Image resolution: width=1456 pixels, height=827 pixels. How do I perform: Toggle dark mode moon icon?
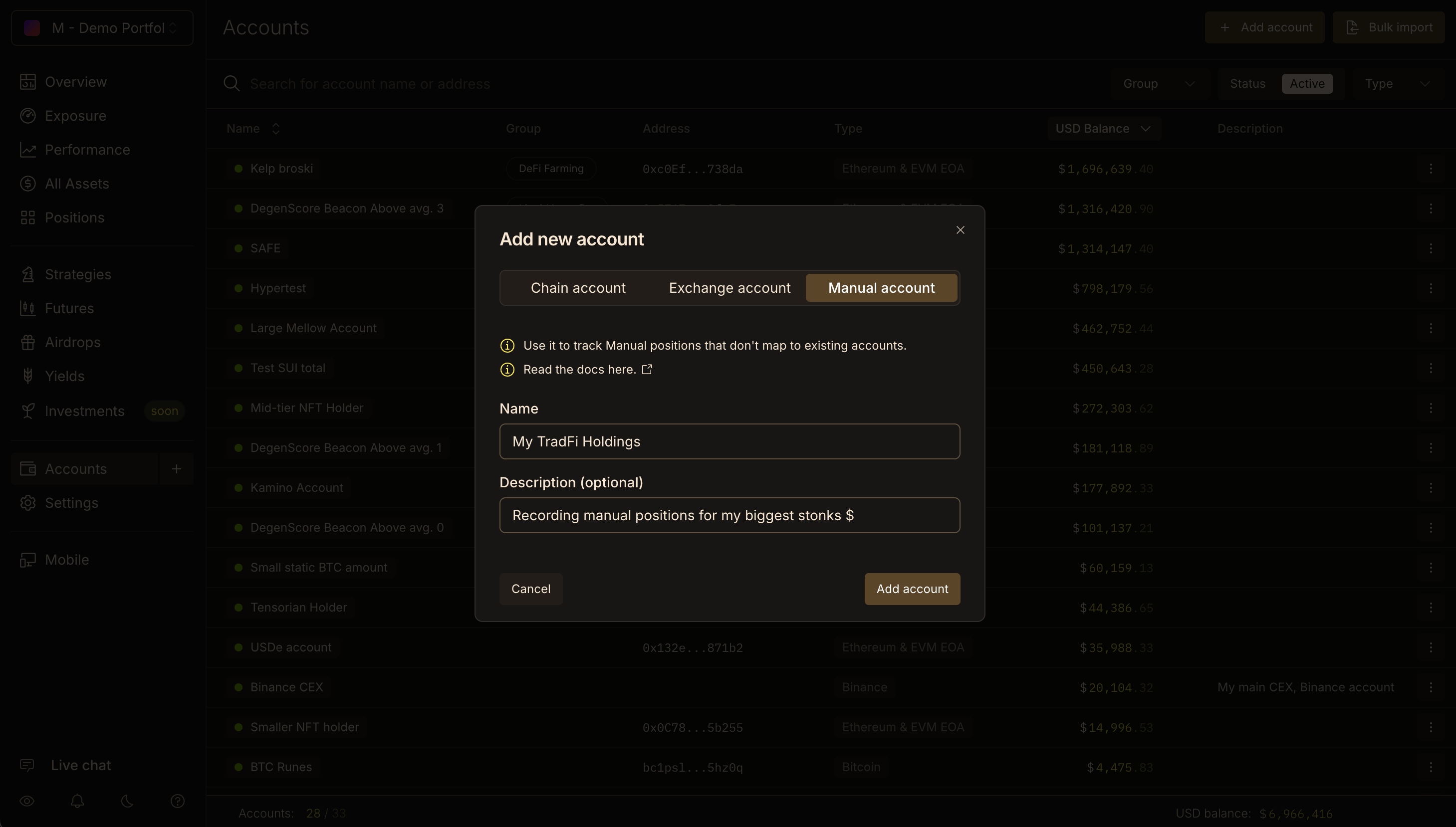pos(127,802)
